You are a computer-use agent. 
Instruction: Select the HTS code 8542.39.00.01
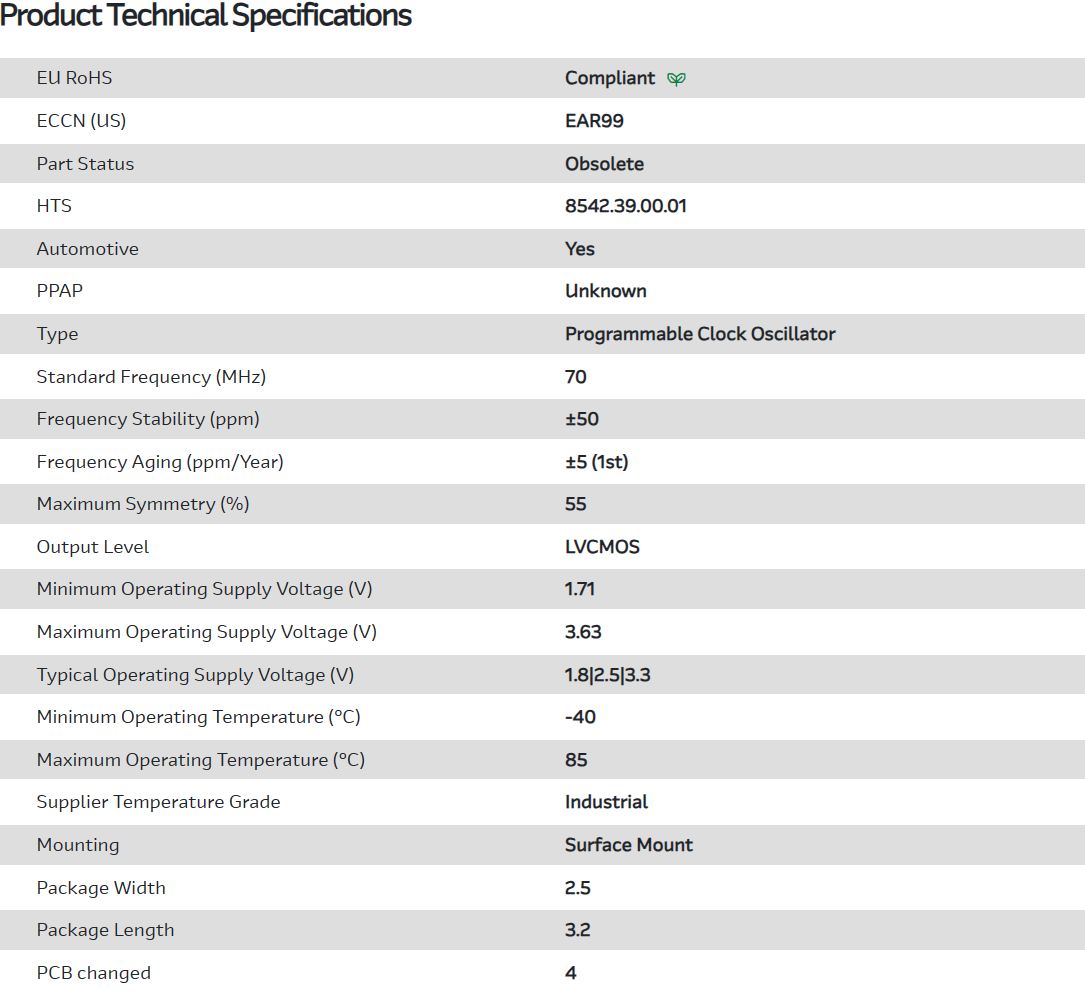[625, 206]
